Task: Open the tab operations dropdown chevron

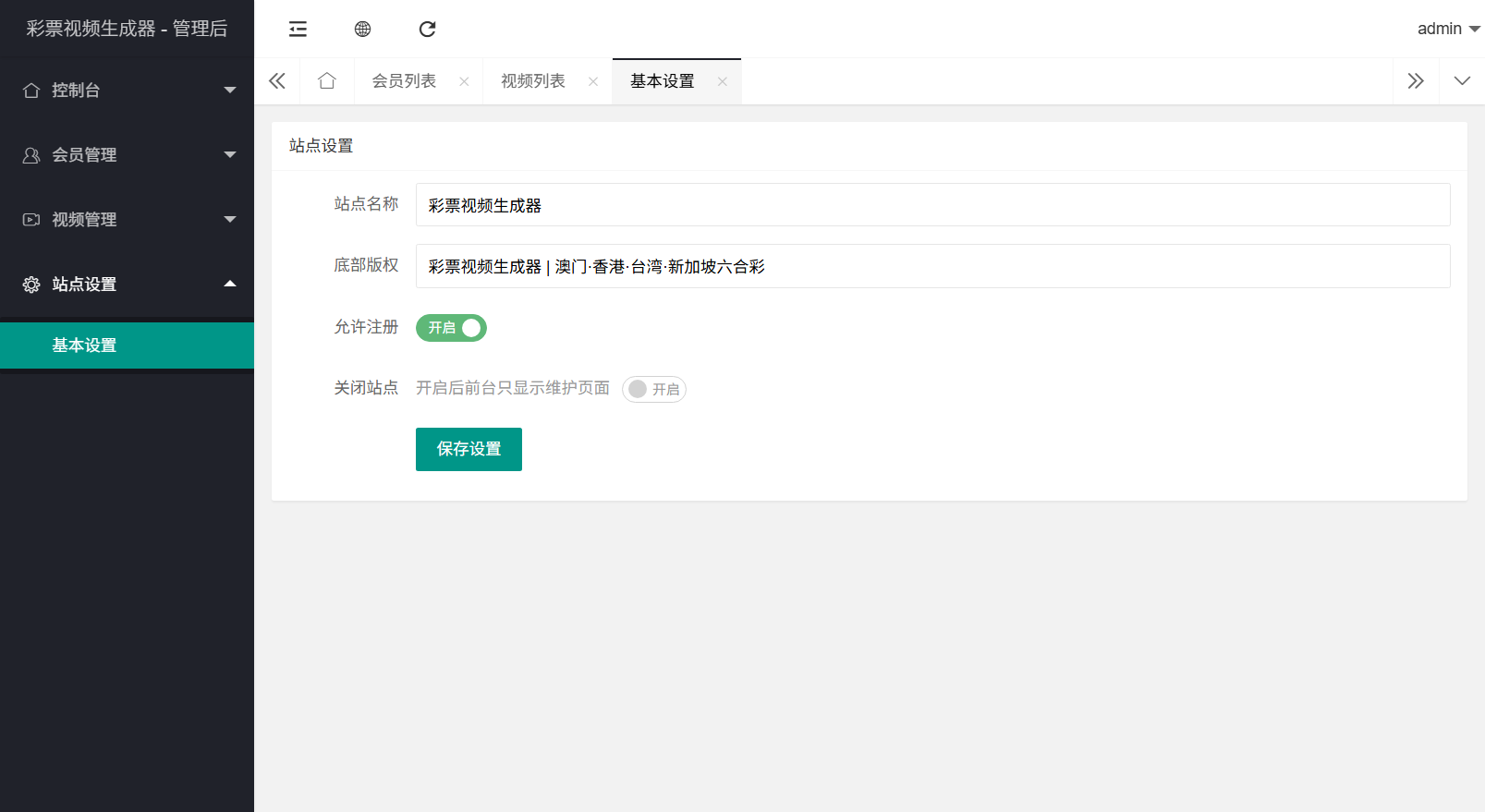Action: 1462,81
